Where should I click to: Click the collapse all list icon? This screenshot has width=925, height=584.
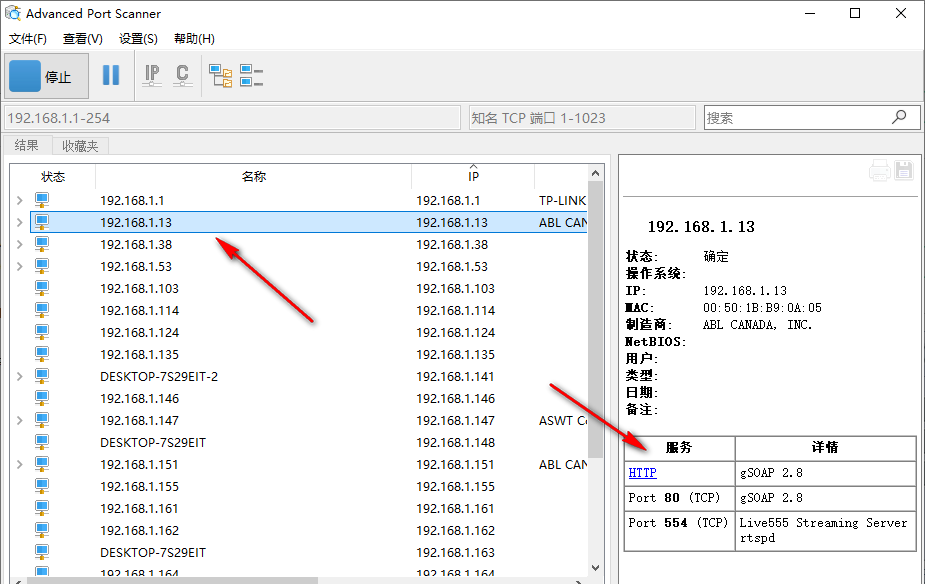[x=251, y=75]
